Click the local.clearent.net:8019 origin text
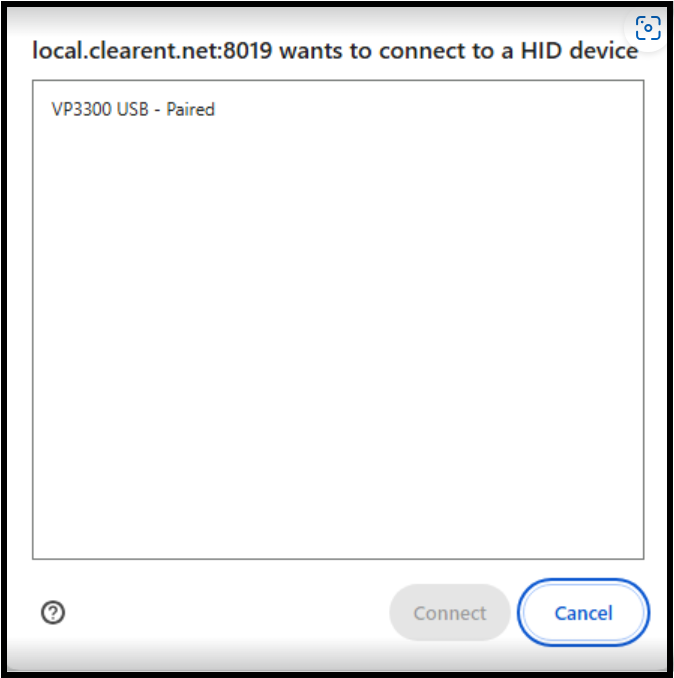The image size is (674, 678). pos(152,51)
